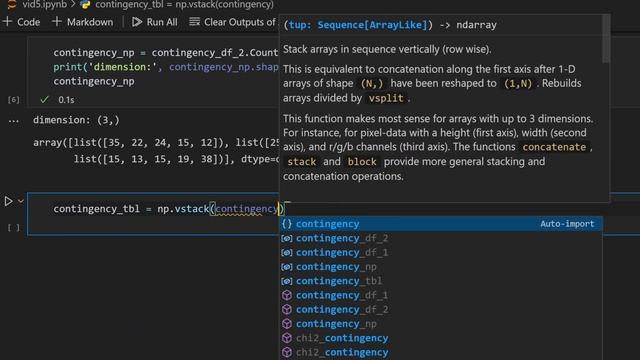Viewport: 640px width, 360px height.
Task: Click variable icon beside first contingency_np
Action: pyautogui.click(x=287, y=267)
